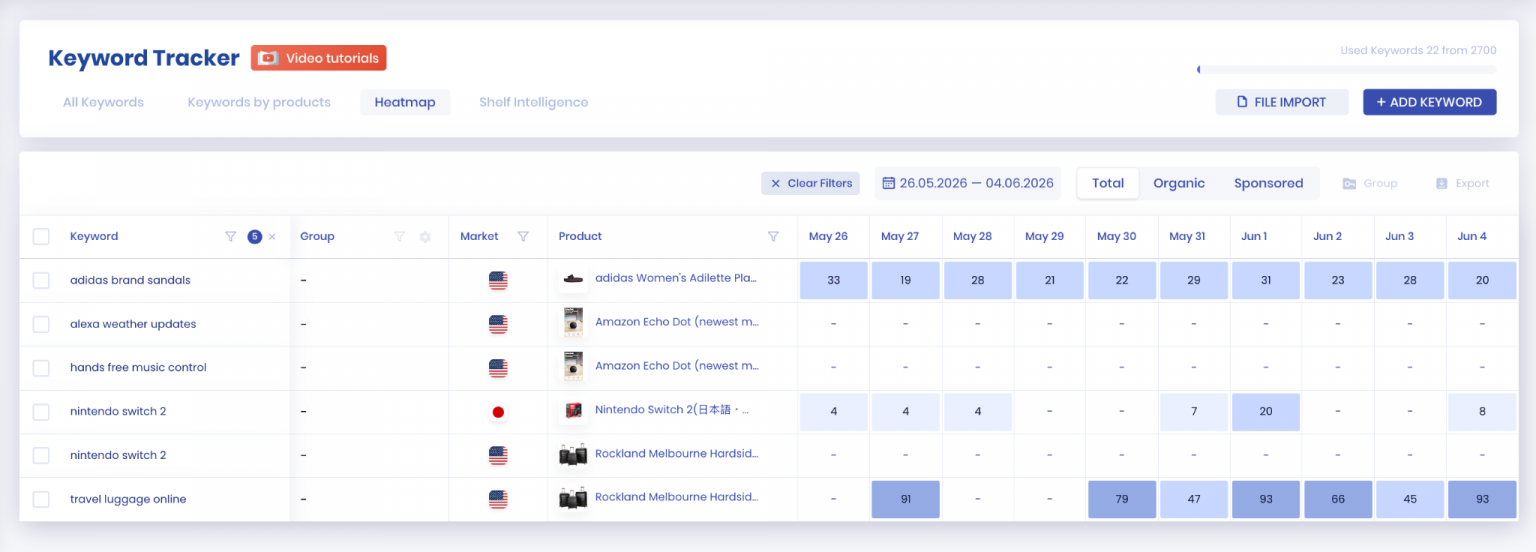Check the travel luggage online row checkbox
This screenshot has height=552, width=1536.
click(x=41, y=499)
